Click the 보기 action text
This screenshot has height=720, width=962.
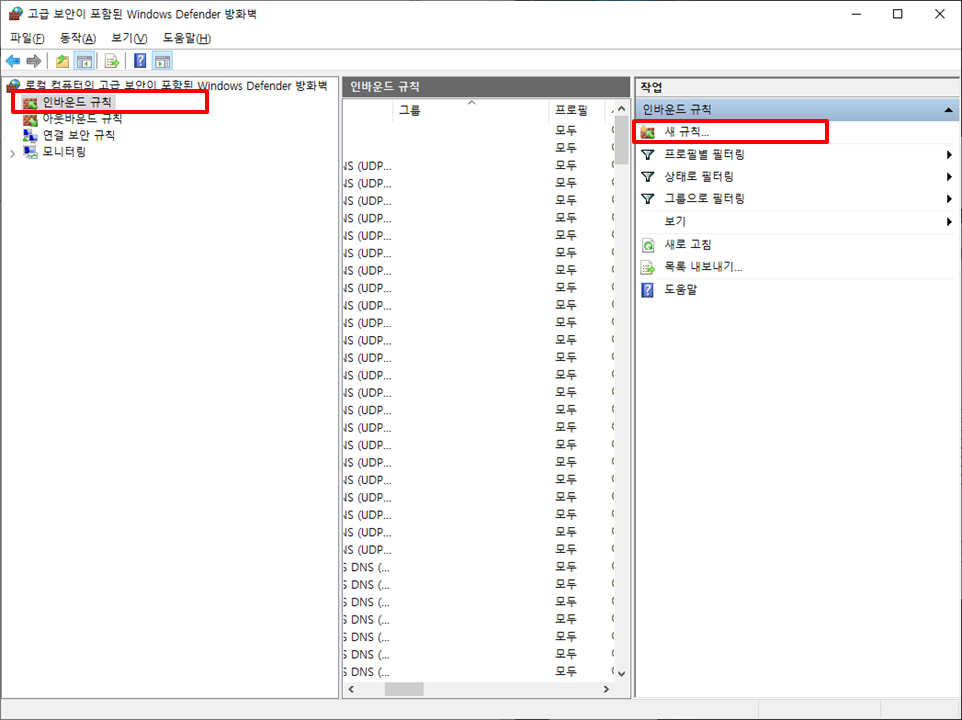pos(675,221)
